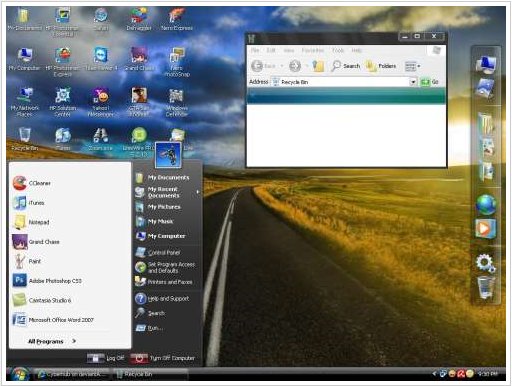The width and height of the screenshot is (512, 386).
Task: Open the Favorites menu in Recycle Bin window
Action: click(313, 50)
